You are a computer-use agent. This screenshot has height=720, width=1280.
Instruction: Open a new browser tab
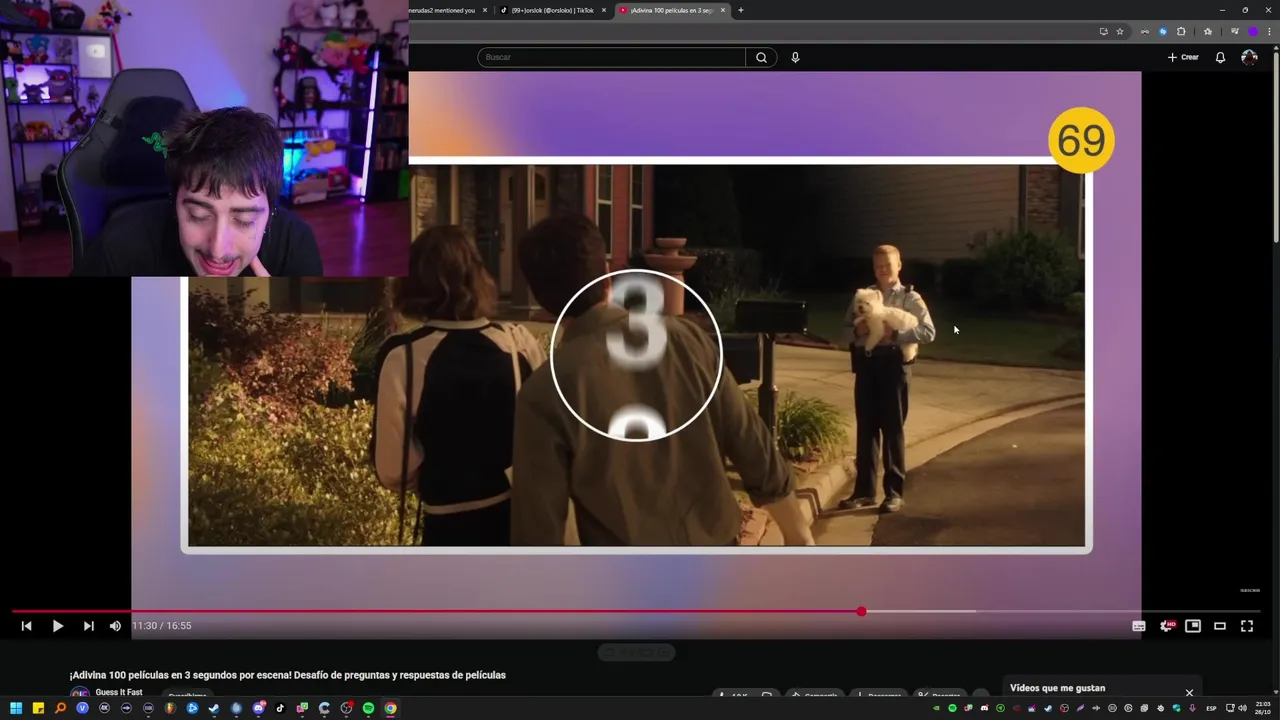click(741, 10)
